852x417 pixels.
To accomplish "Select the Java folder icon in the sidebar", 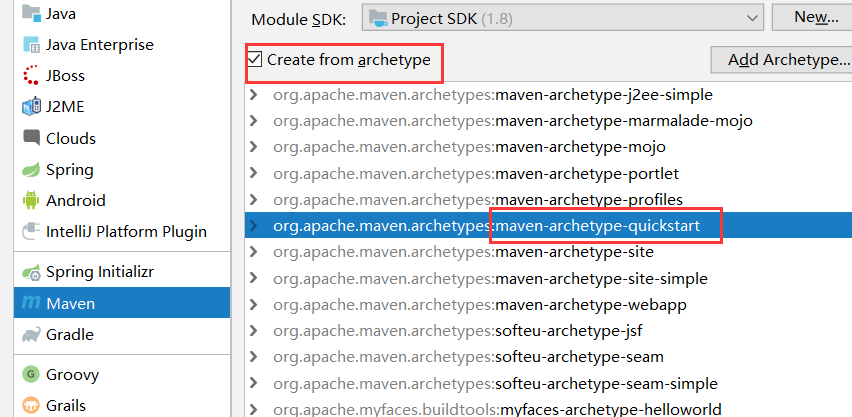I will pyautogui.click(x=31, y=13).
